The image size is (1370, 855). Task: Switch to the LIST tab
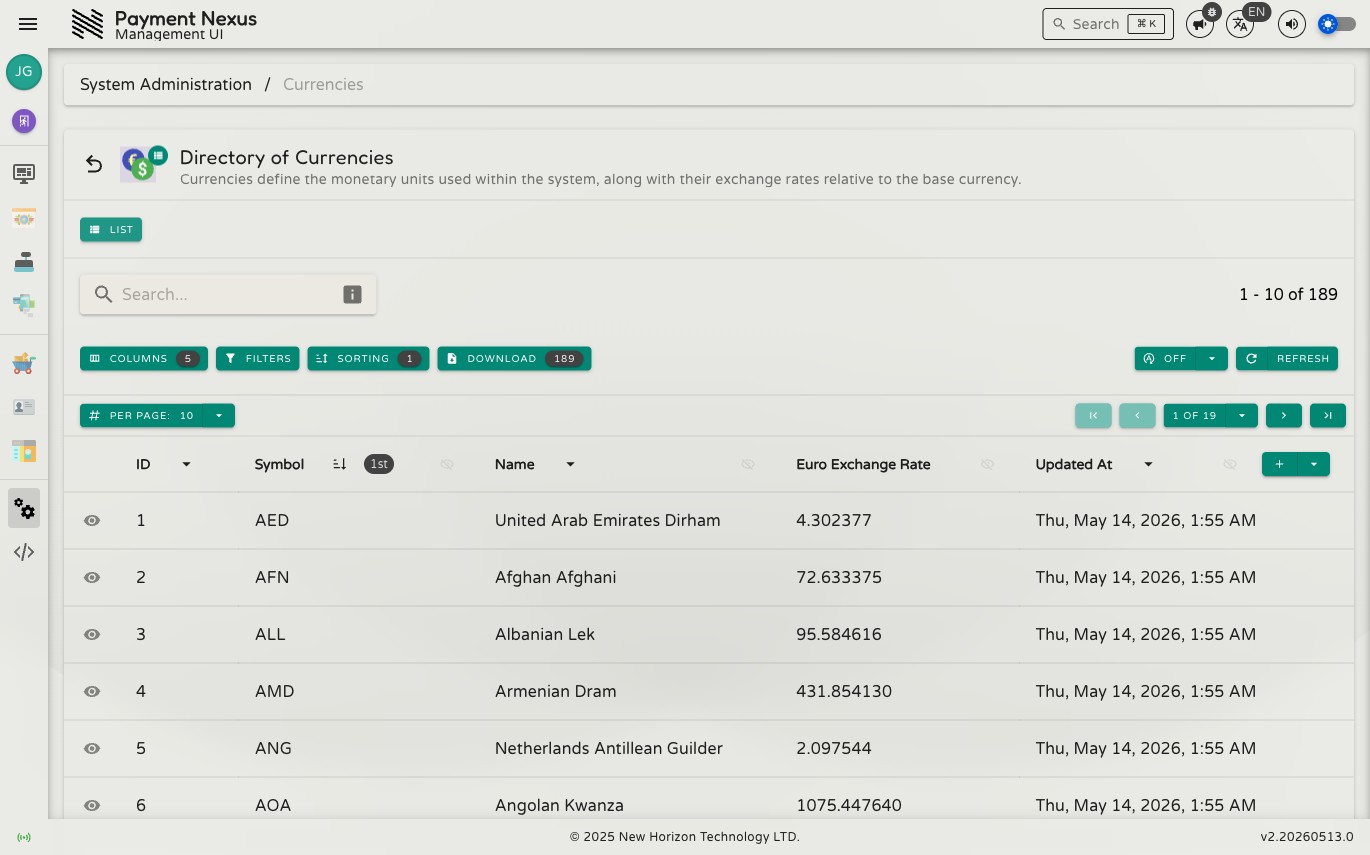[111, 229]
